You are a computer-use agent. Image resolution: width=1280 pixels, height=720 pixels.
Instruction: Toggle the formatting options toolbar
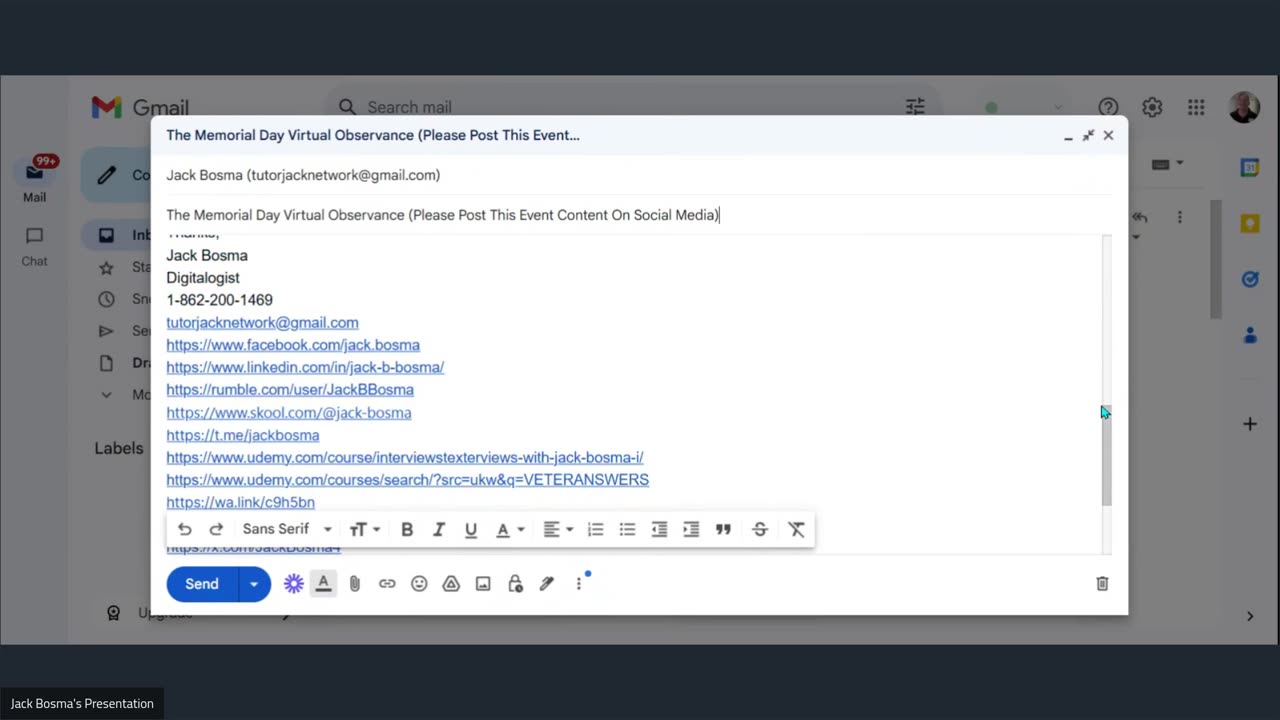pyautogui.click(x=323, y=584)
